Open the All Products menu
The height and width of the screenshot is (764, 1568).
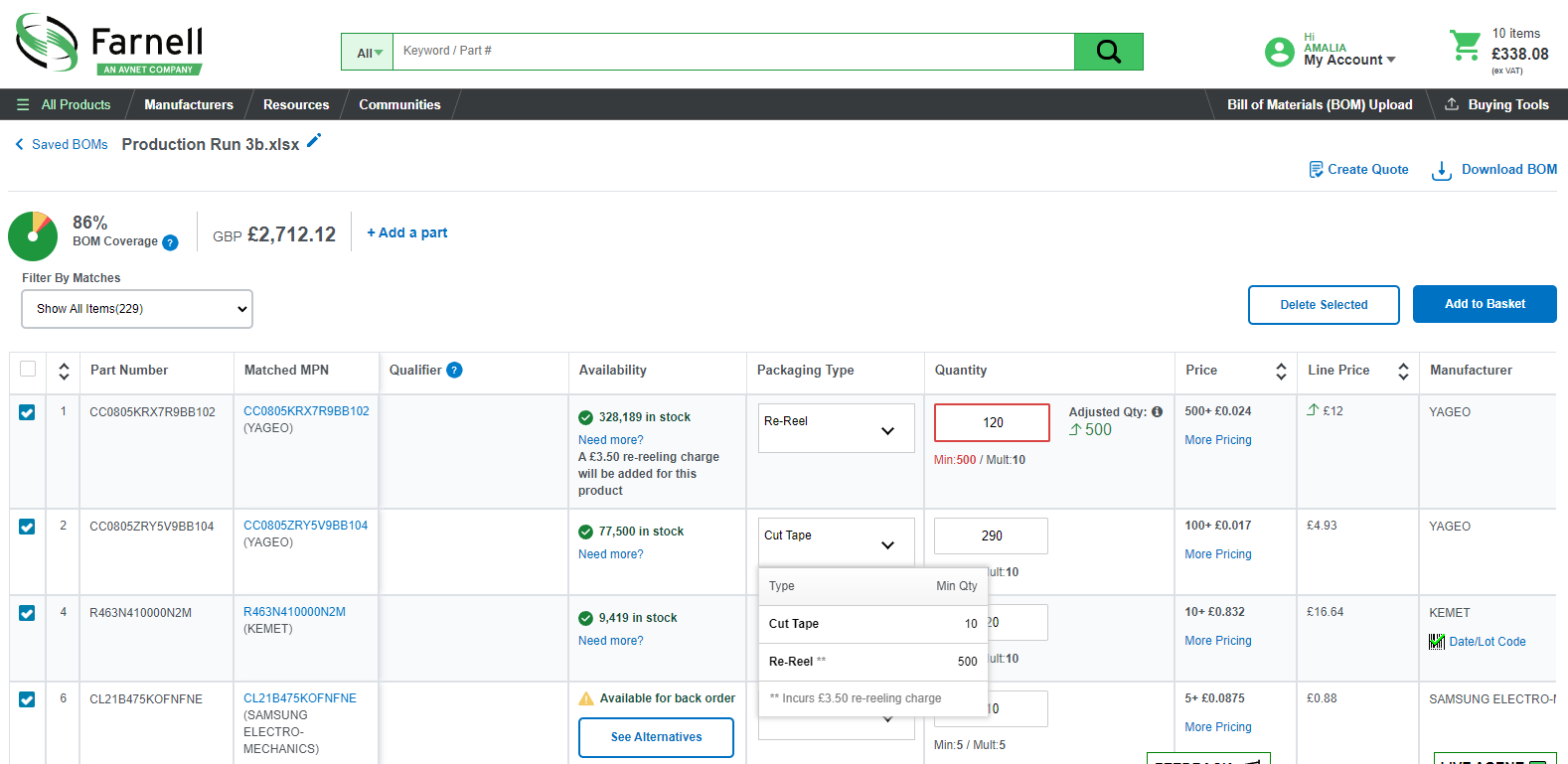76,104
